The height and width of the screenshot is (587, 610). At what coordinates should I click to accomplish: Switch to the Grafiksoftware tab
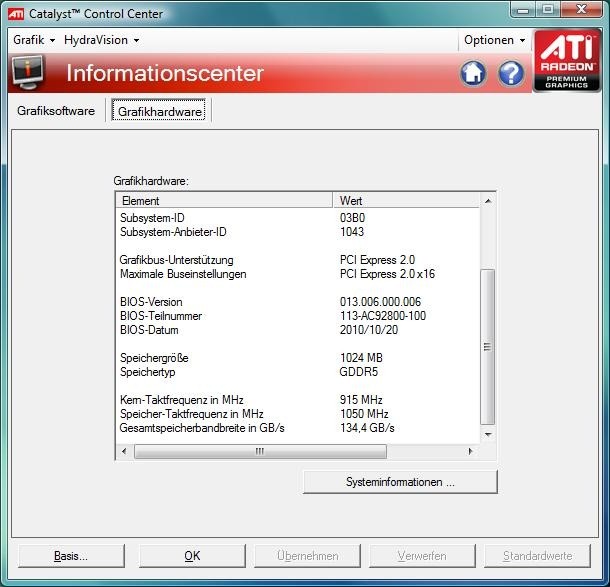click(56, 111)
